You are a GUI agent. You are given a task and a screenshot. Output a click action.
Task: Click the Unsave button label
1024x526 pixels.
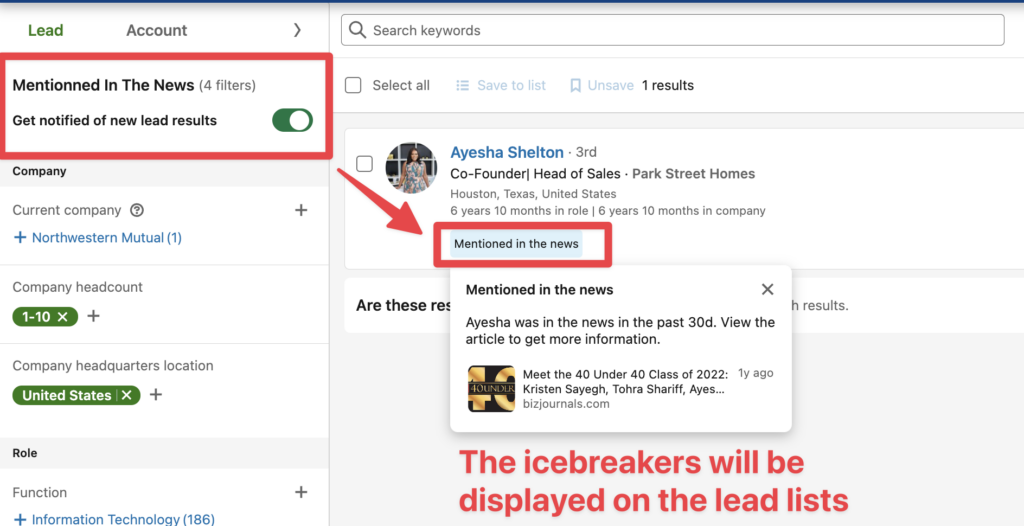coord(611,86)
